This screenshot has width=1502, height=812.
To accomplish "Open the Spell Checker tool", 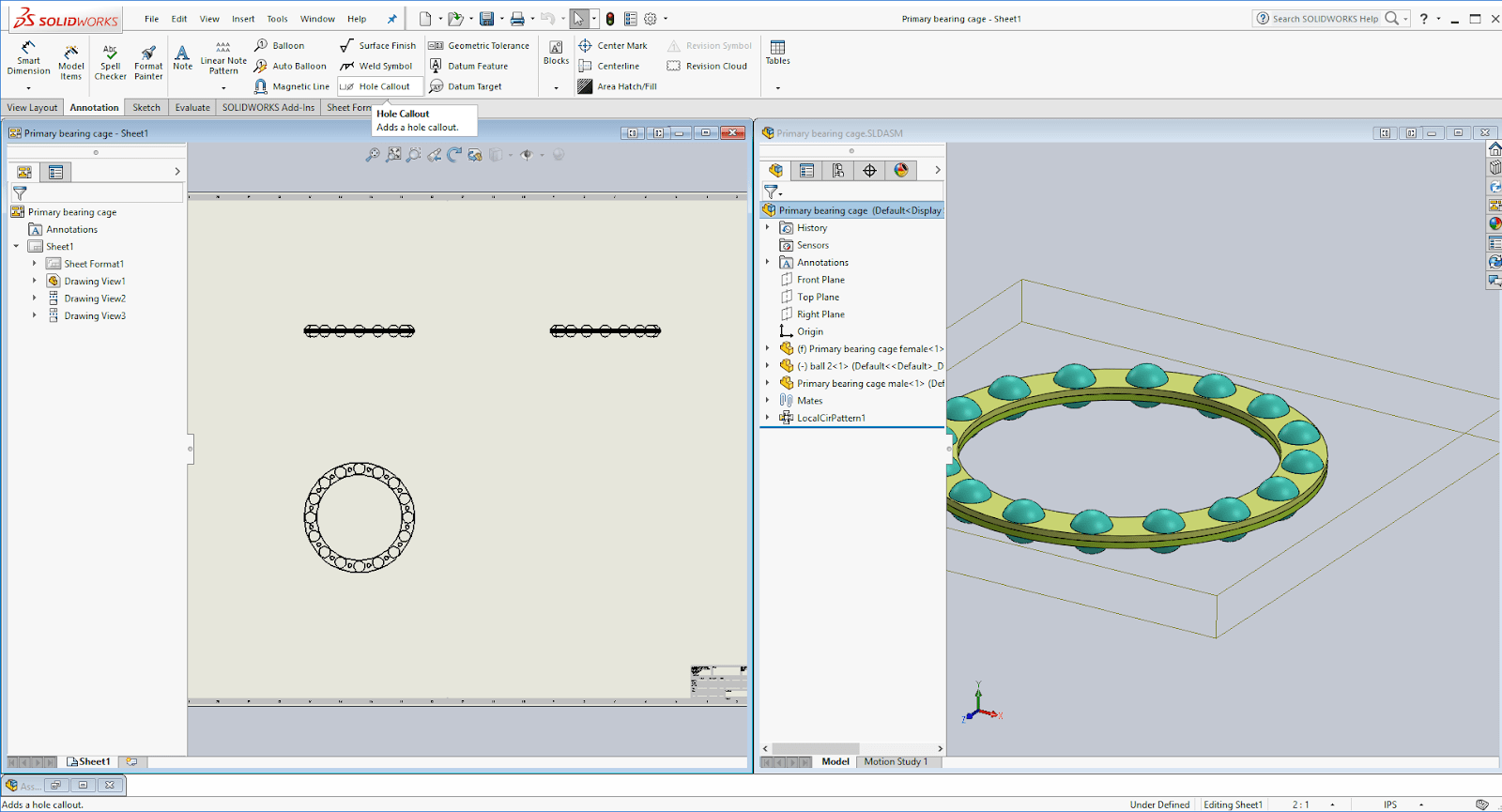I will [110, 62].
